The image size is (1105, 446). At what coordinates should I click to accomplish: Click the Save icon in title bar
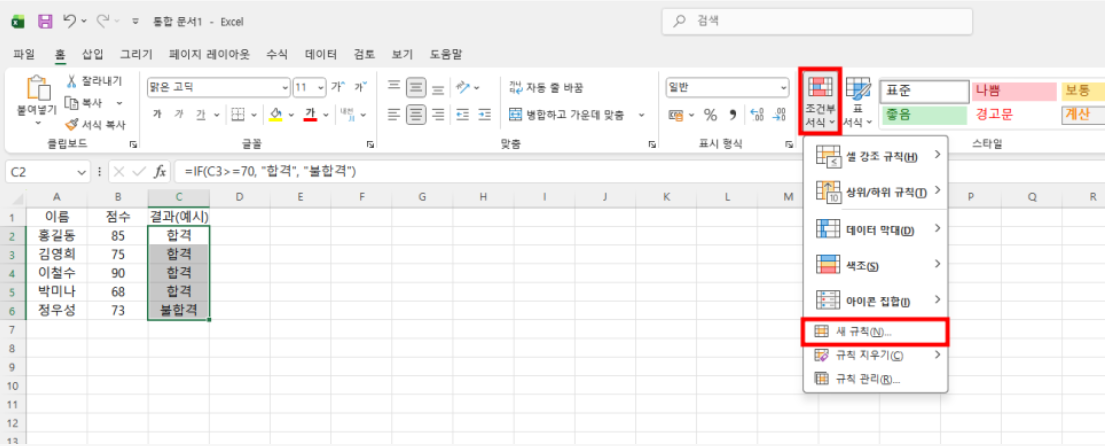45,21
